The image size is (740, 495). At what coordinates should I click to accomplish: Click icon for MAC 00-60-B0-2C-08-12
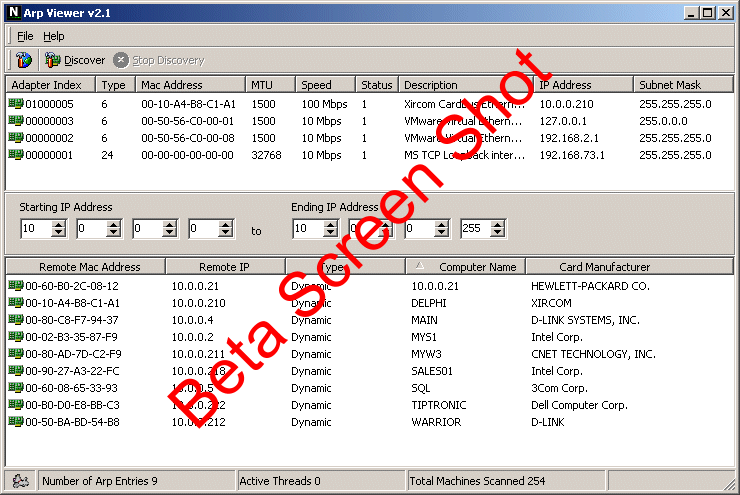15,286
